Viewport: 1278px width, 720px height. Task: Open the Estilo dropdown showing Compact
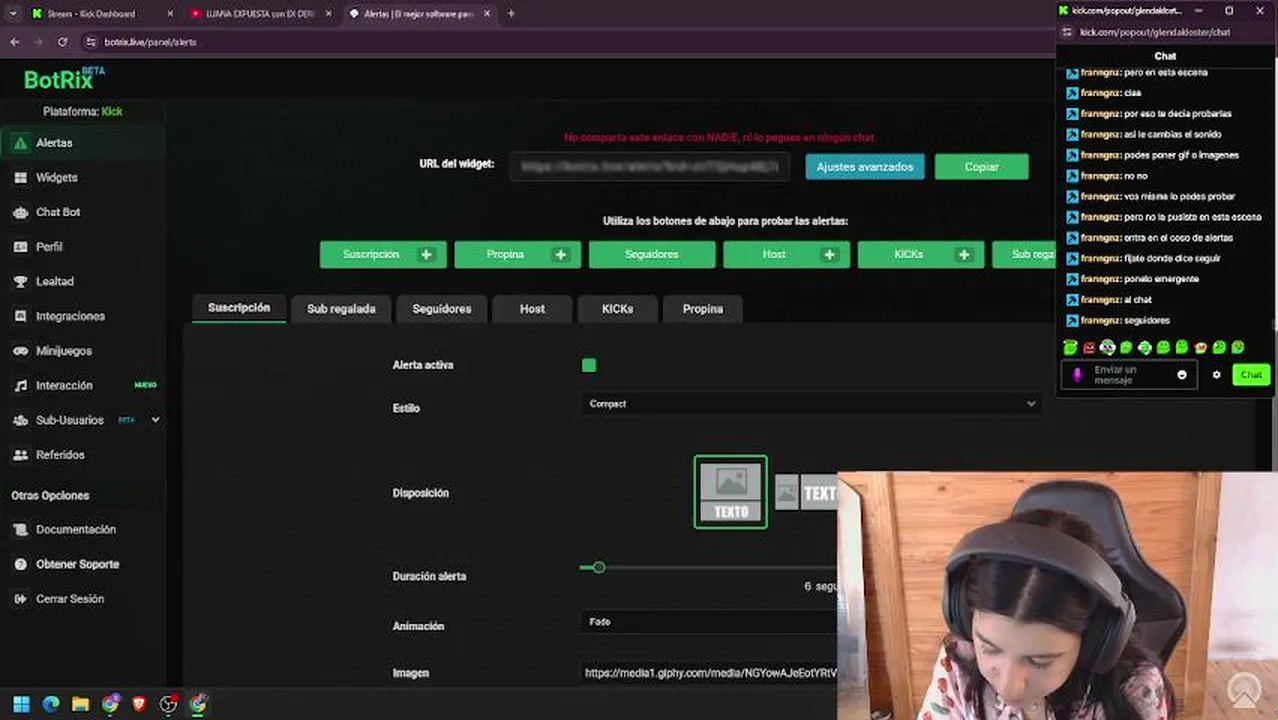pyautogui.click(x=810, y=404)
